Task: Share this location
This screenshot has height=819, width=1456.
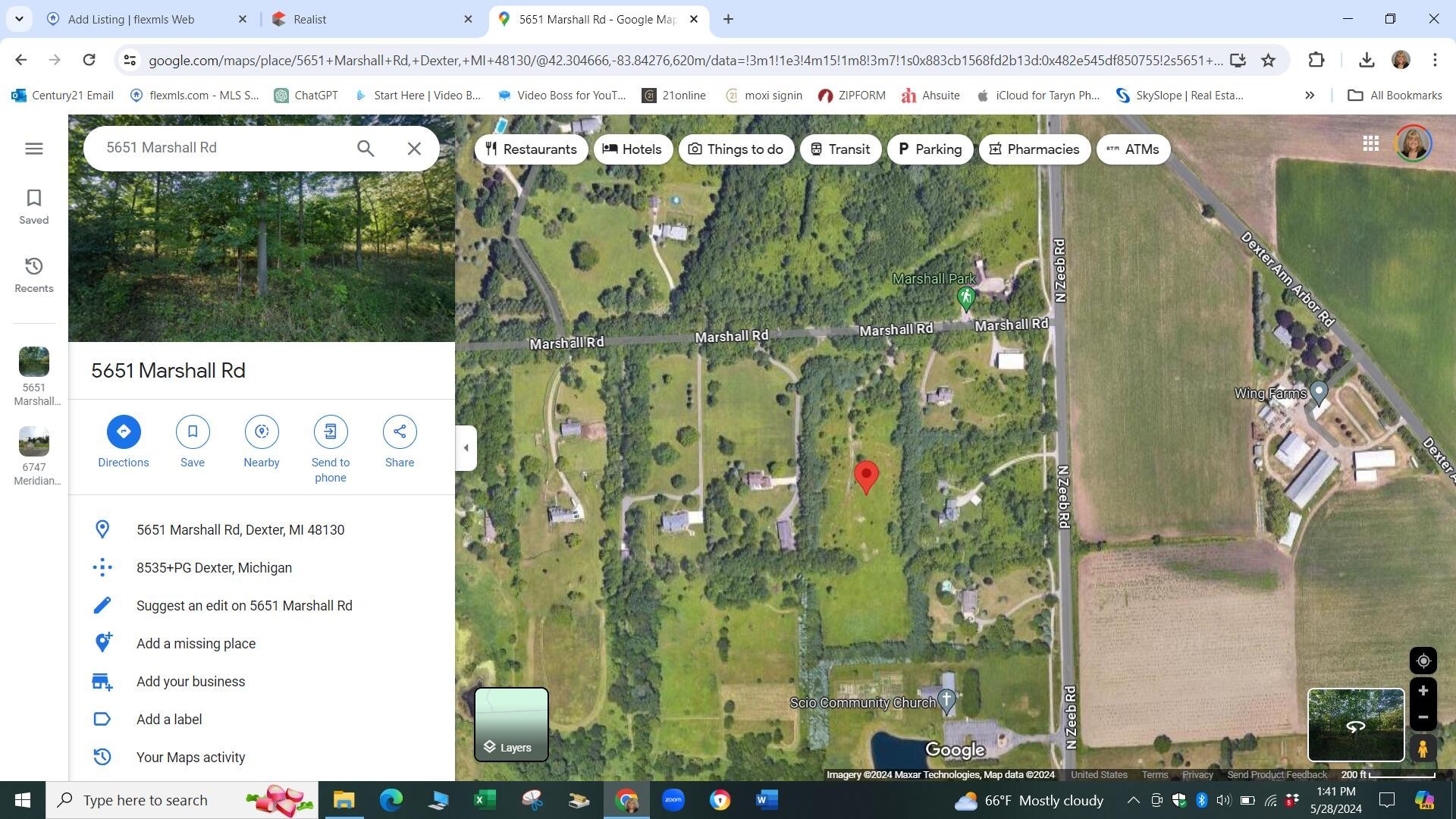Action: pyautogui.click(x=400, y=443)
